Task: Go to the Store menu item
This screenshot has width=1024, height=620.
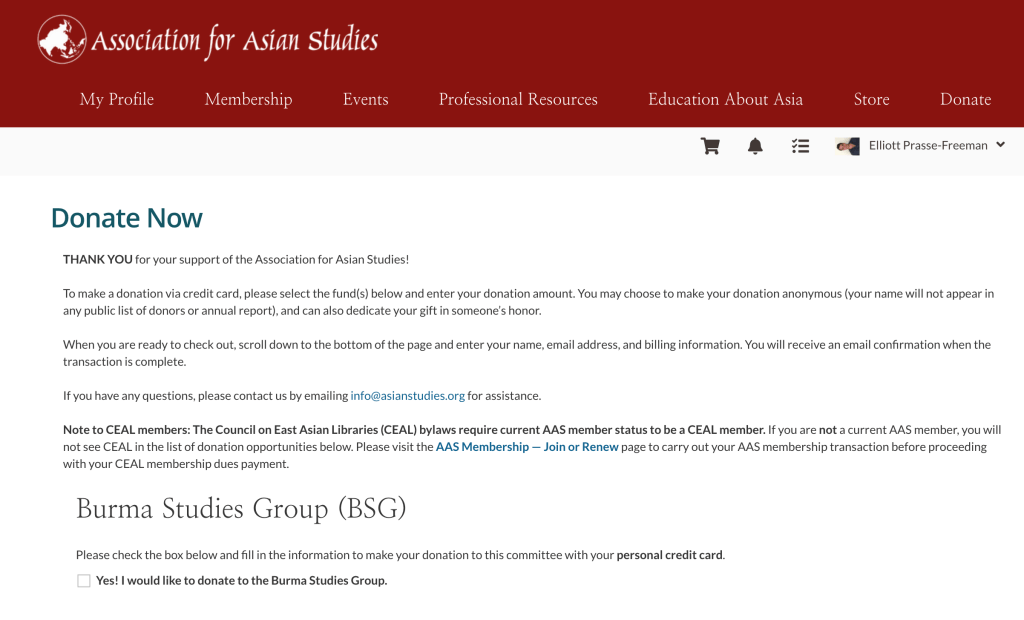Action: point(871,99)
